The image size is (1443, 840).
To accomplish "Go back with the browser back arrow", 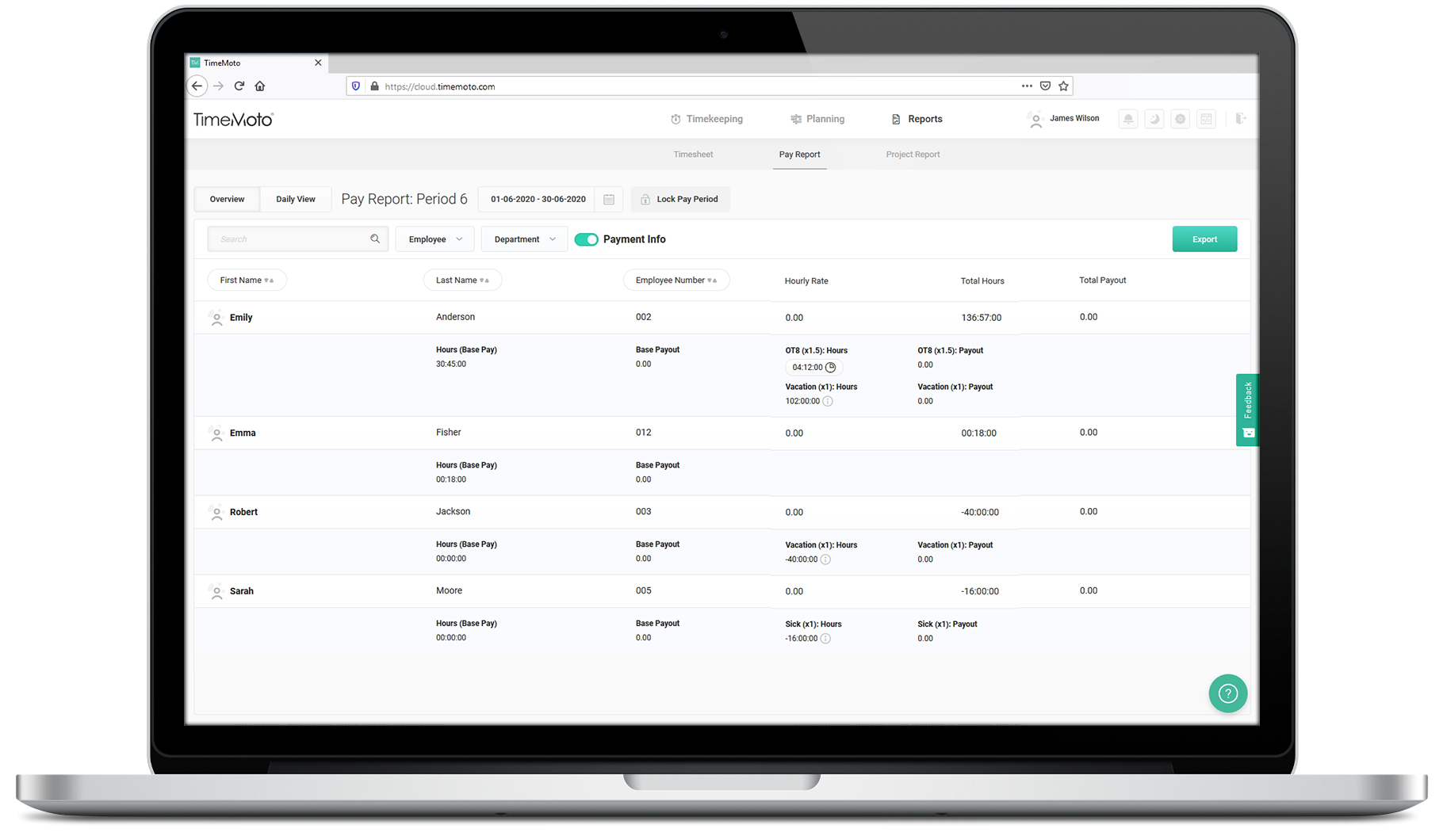I will 197,86.
